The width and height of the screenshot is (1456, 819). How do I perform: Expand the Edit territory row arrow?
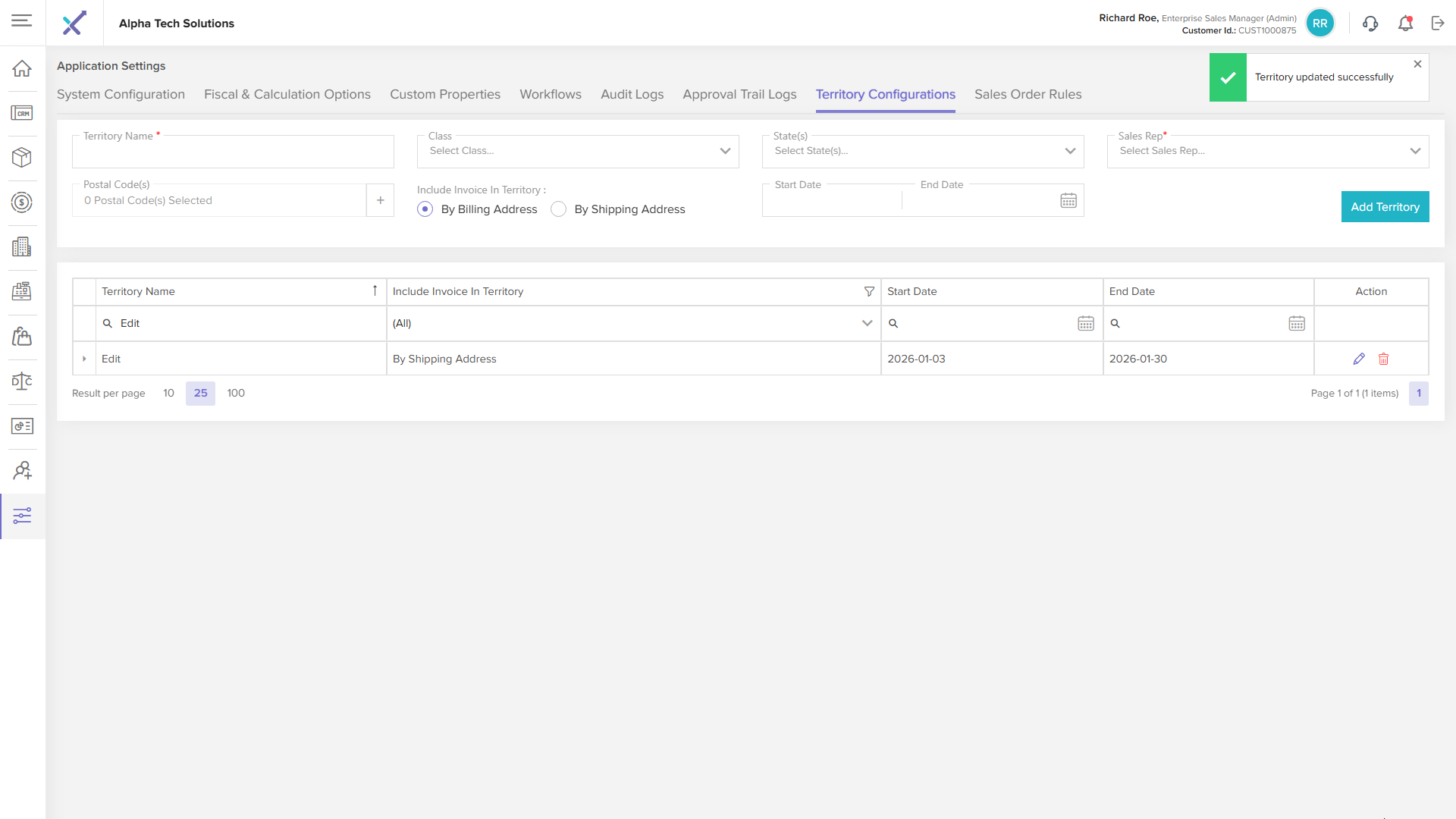click(84, 359)
